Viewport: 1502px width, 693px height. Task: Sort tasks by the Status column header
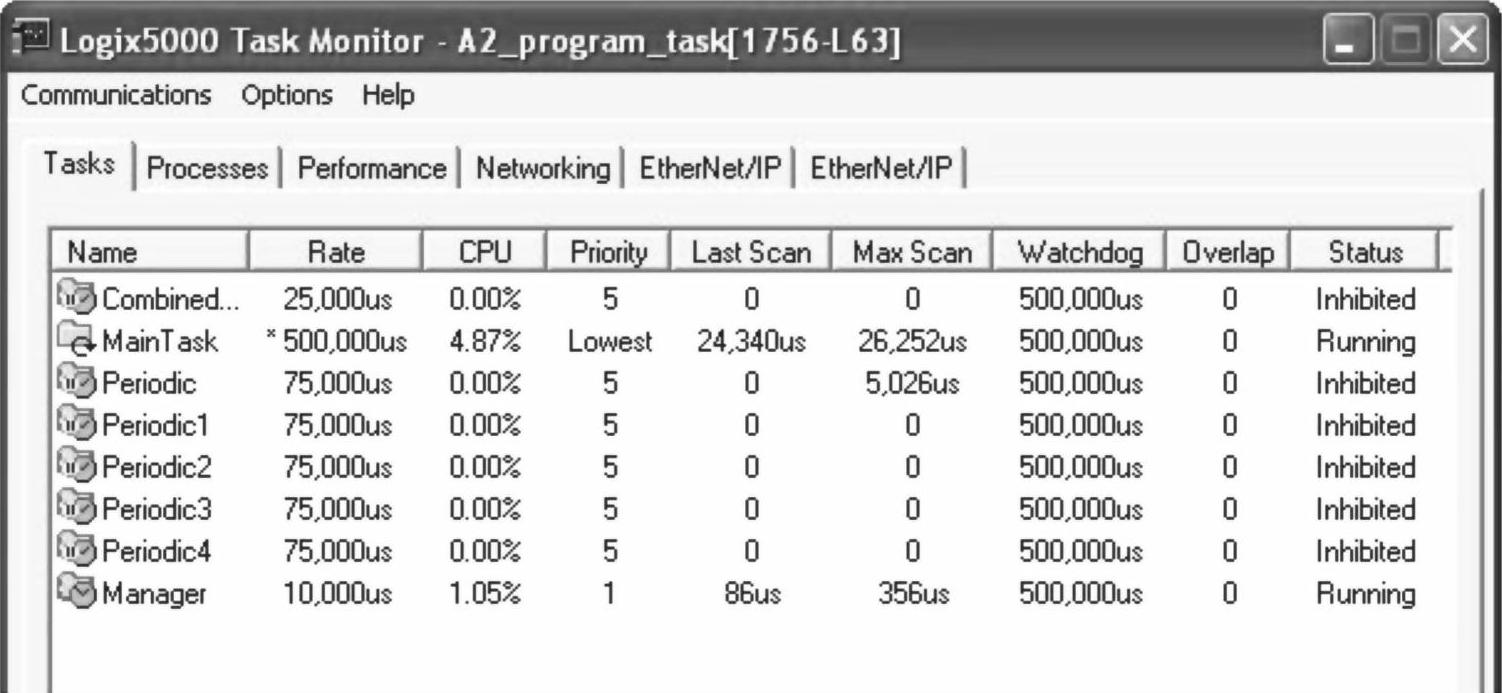click(1365, 253)
